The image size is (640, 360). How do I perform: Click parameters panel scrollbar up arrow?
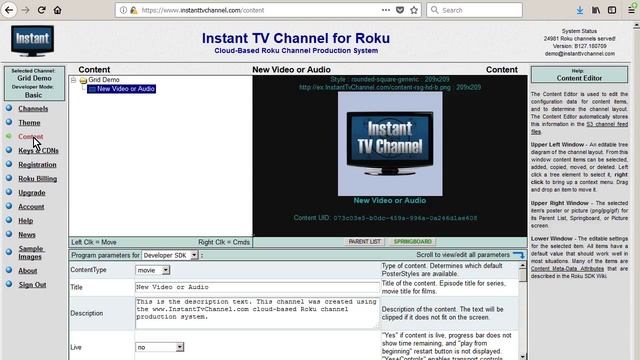[522, 266]
